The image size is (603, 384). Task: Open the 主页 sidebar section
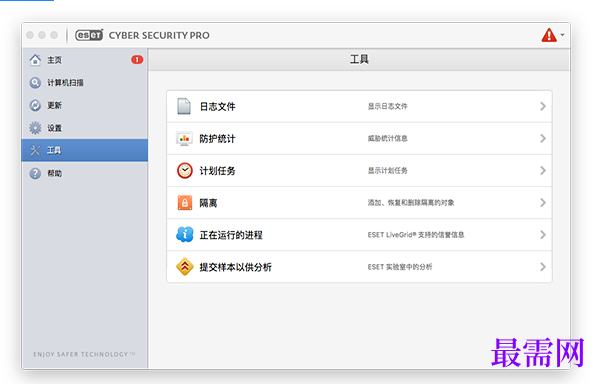85,60
